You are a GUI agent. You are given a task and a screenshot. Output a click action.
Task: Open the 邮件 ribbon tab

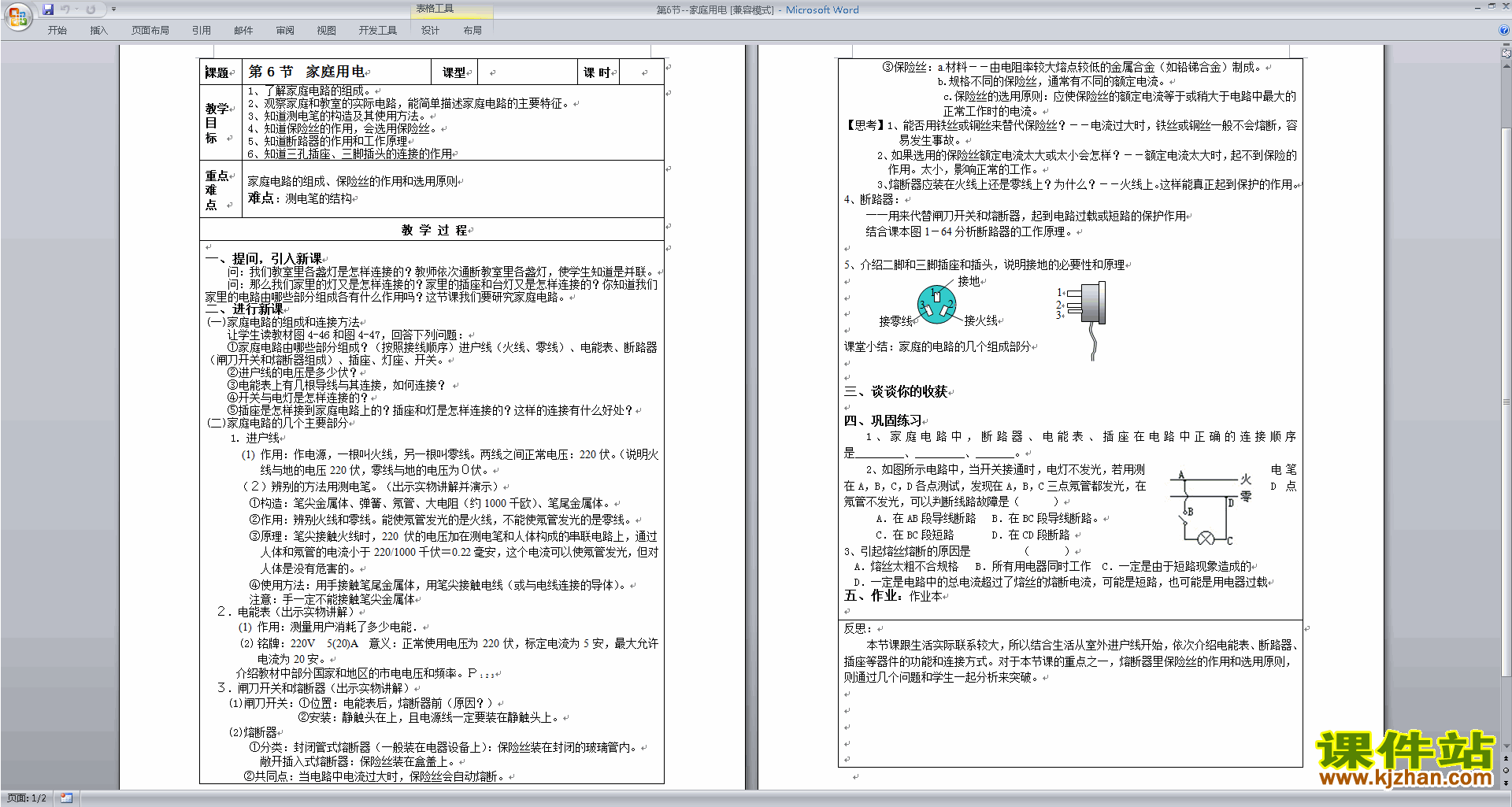tap(243, 31)
